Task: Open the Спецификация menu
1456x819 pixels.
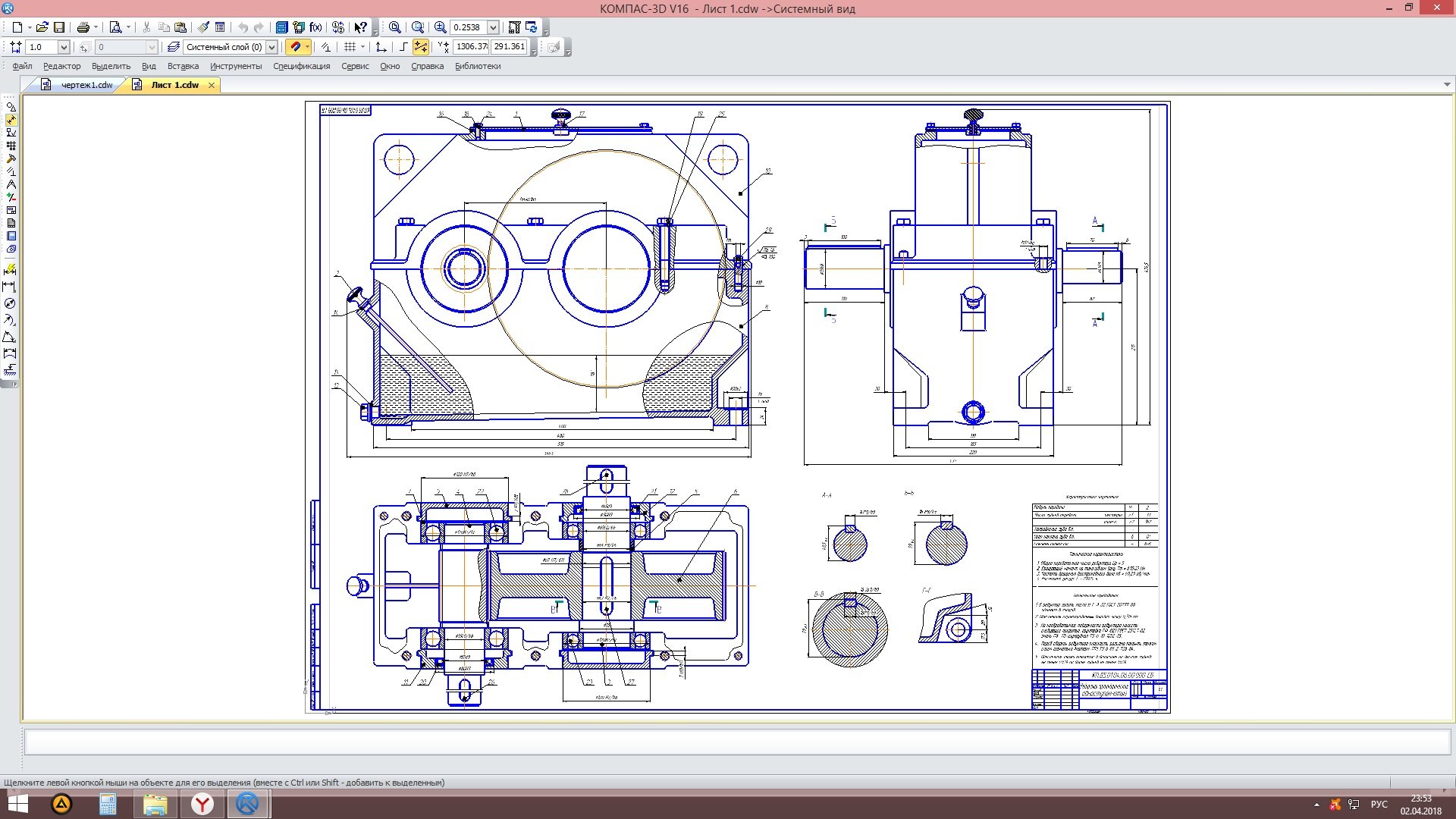Action: click(301, 66)
